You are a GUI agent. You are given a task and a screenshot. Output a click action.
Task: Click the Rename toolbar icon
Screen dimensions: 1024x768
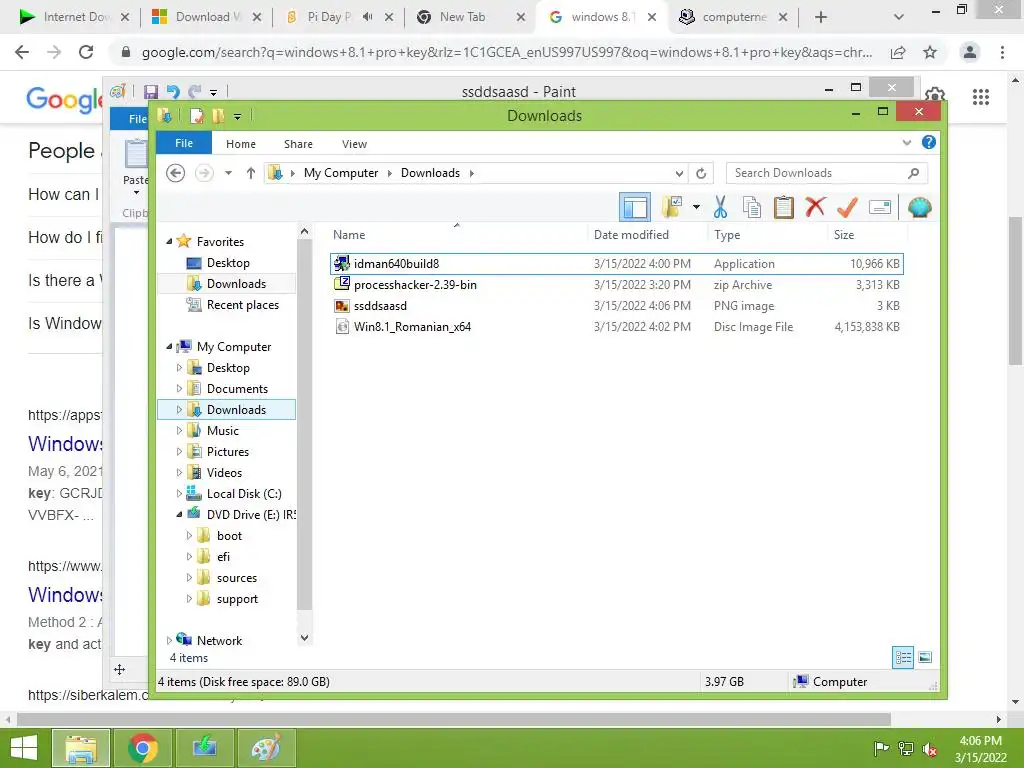880,208
